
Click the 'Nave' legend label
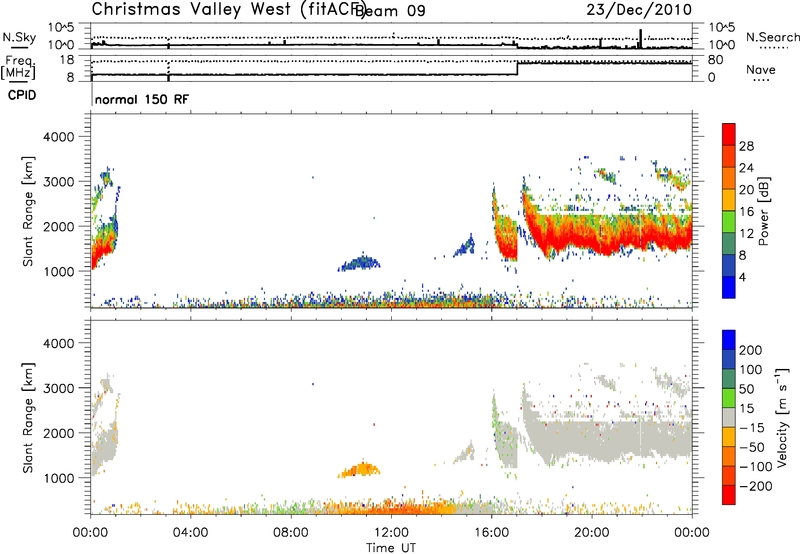point(761,69)
